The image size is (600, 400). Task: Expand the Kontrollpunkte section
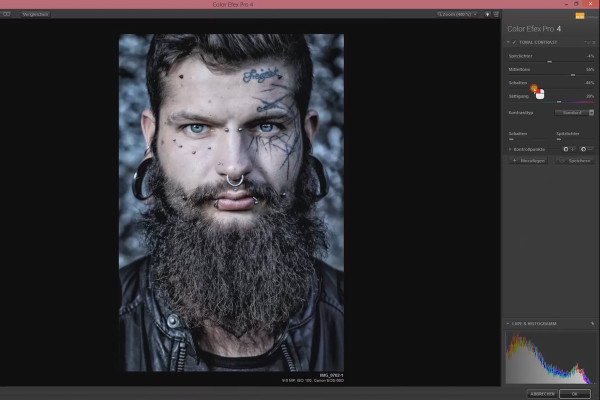click(x=510, y=149)
